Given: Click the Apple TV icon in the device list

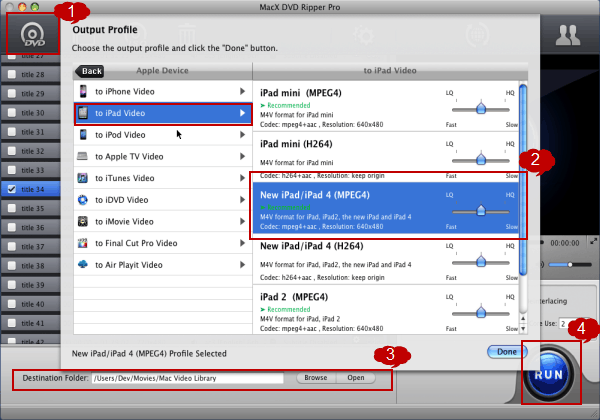Looking at the screenshot, I should click(x=83, y=156).
